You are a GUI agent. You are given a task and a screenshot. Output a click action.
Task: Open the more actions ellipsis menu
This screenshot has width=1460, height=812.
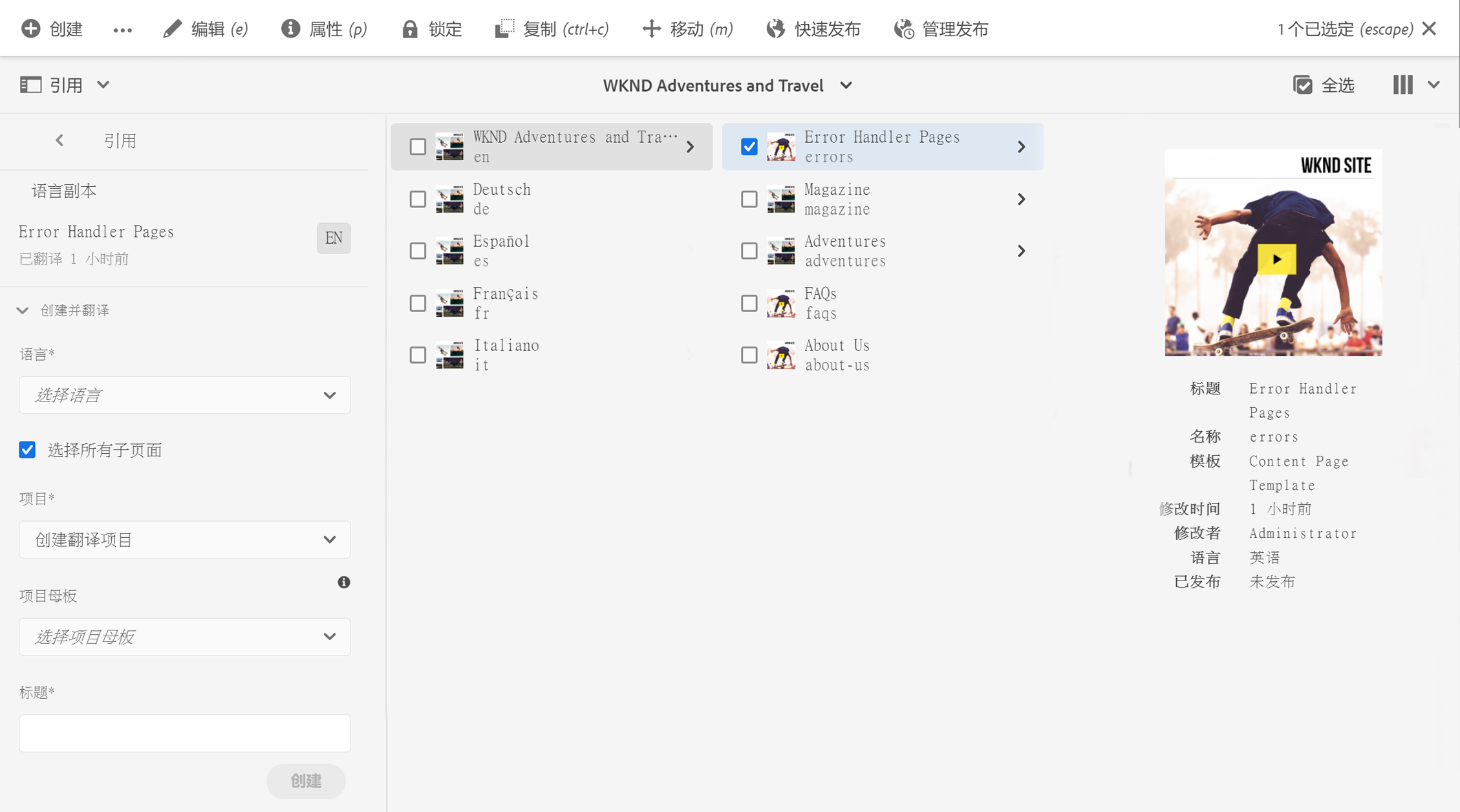click(122, 30)
